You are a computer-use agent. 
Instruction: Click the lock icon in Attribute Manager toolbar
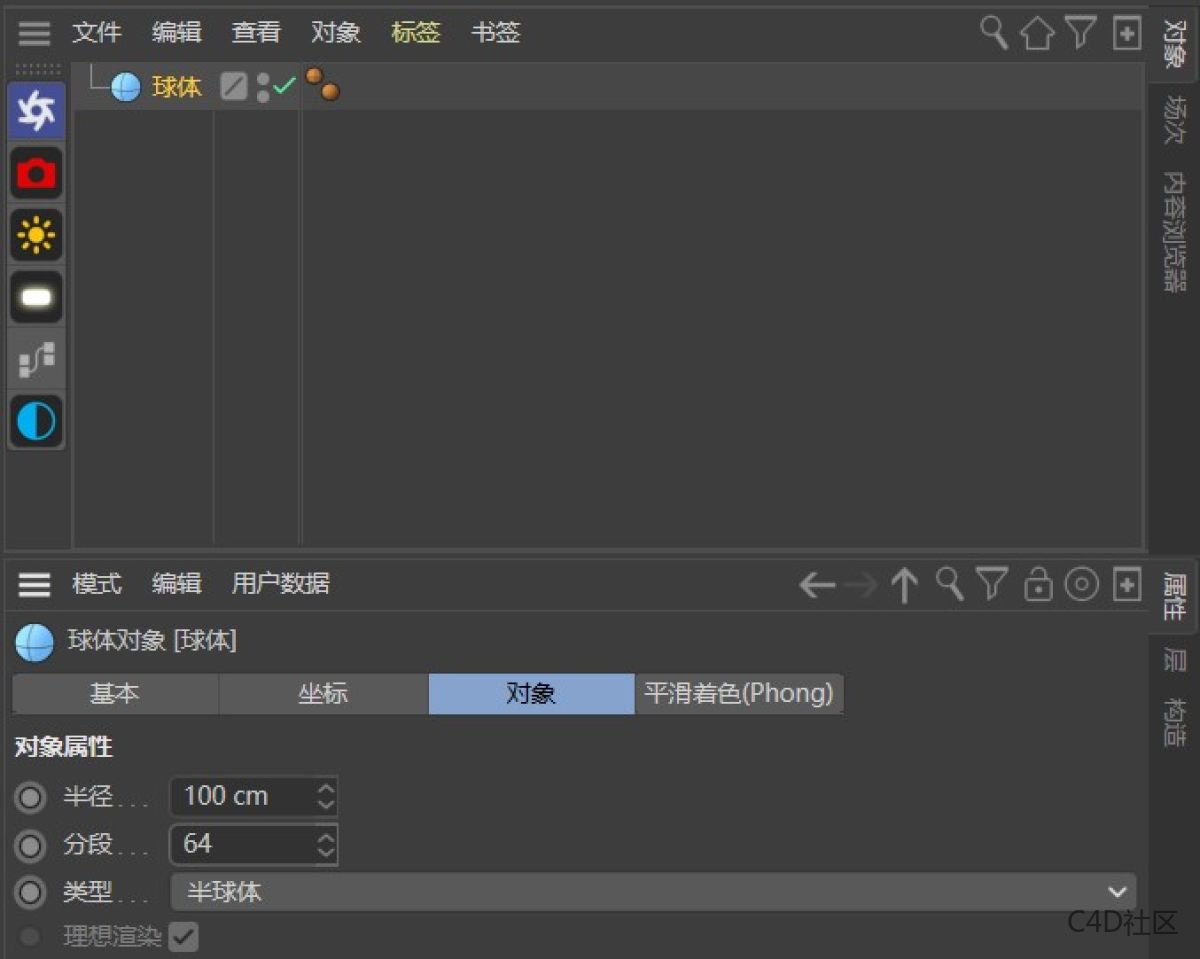pos(1038,585)
